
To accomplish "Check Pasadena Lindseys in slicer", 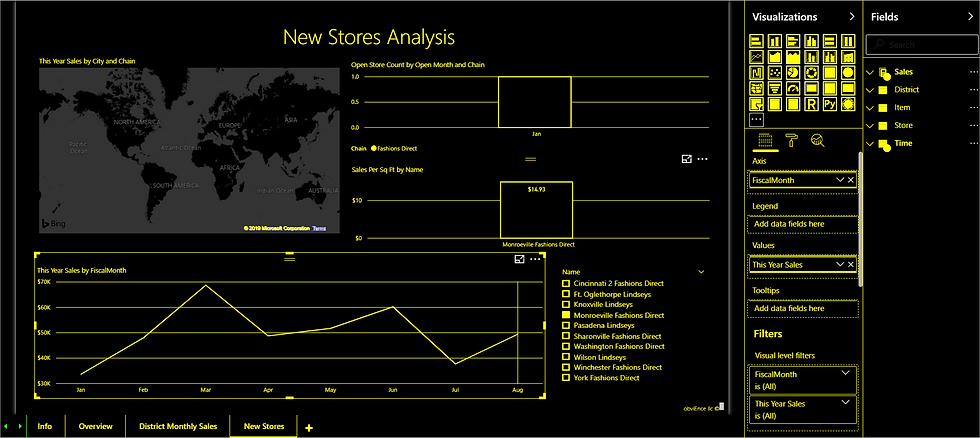I will tap(566, 326).
